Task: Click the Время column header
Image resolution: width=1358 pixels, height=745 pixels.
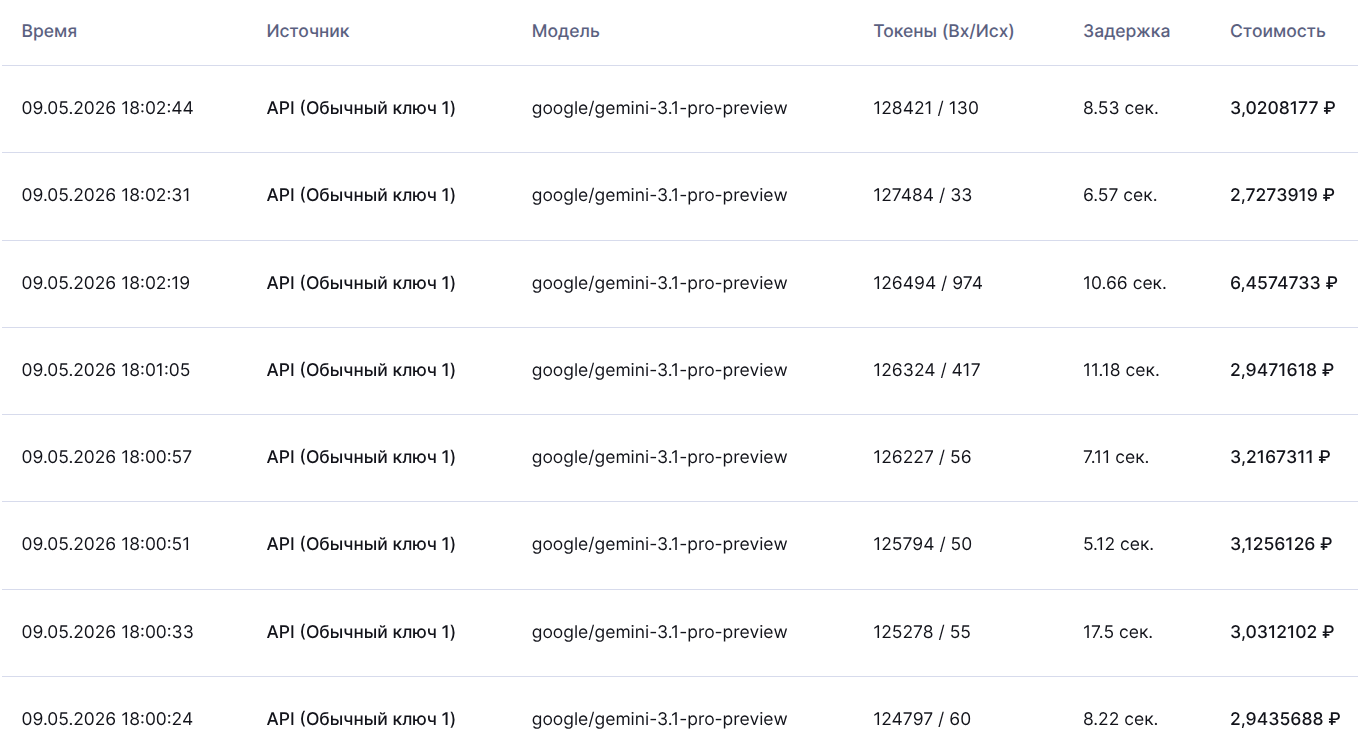Action: point(49,31)
